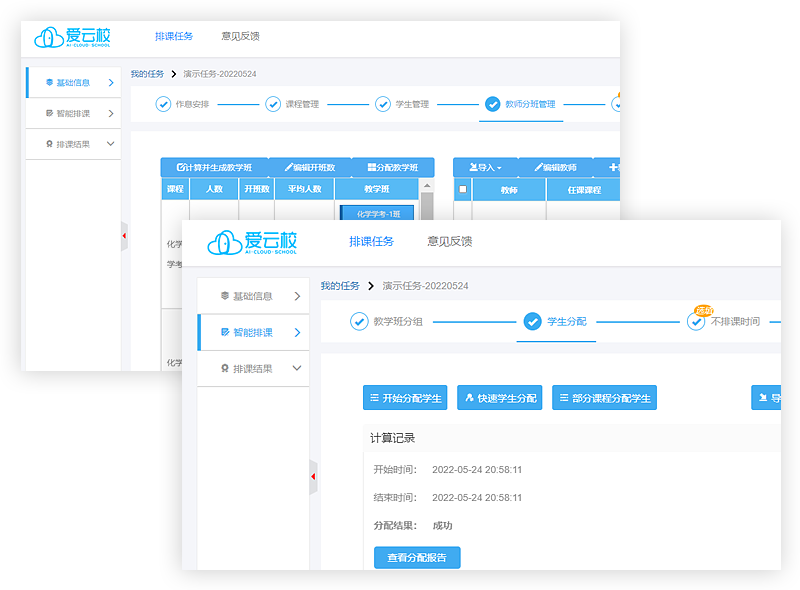This screenshot has height=590, width=800.
Task: Click the 作息安排 step circle icon
Action: click(x=163, y=104)
